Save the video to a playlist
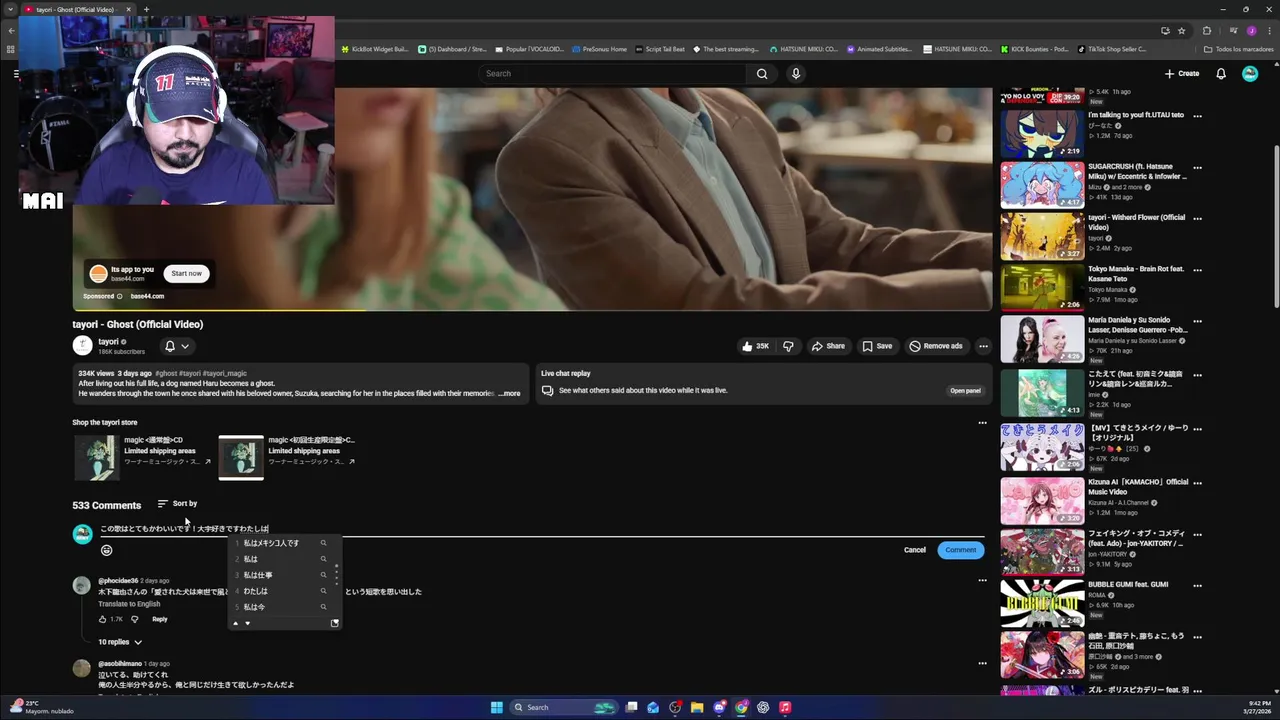This screenshot has width=1280, height=720. click(x=877, y=346)
